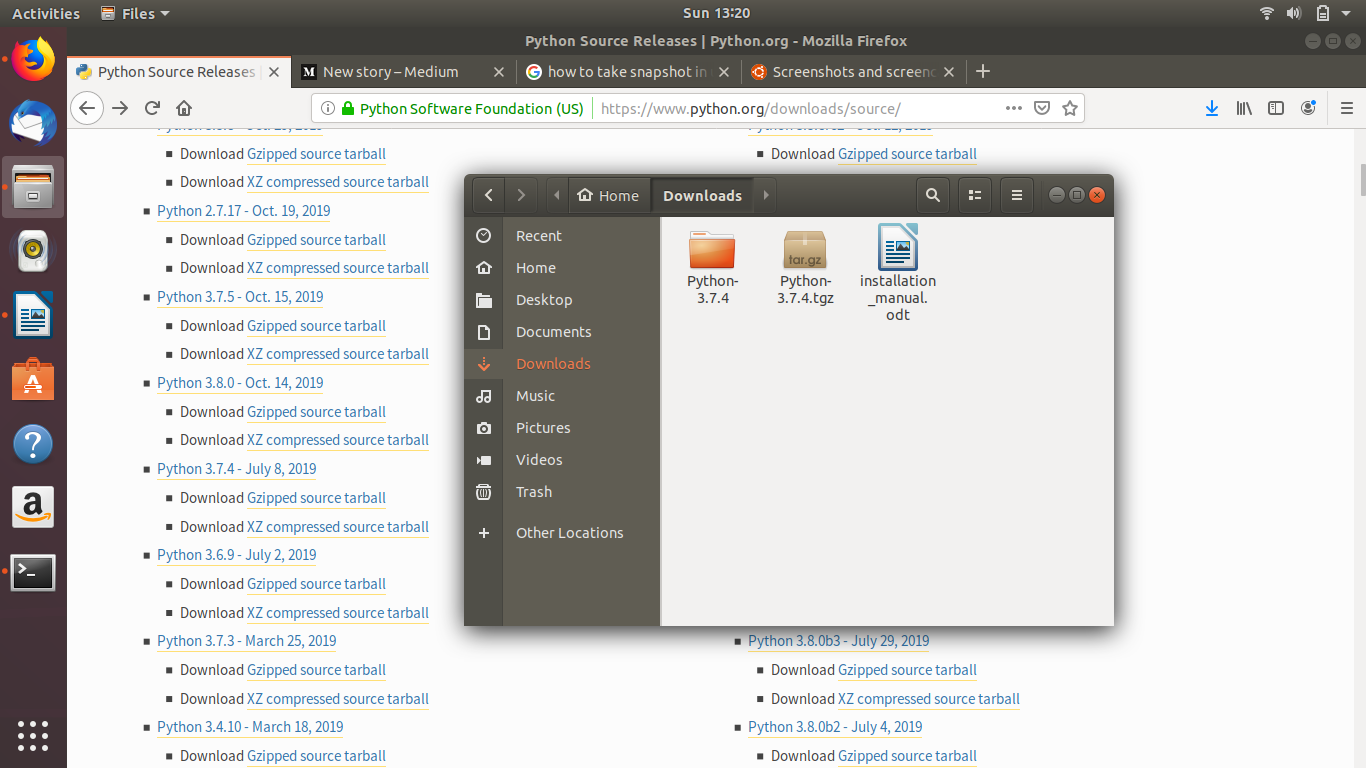Click the Files icon in the dock
Screen dimensions: 1366x768
click(x=33, y=187)
